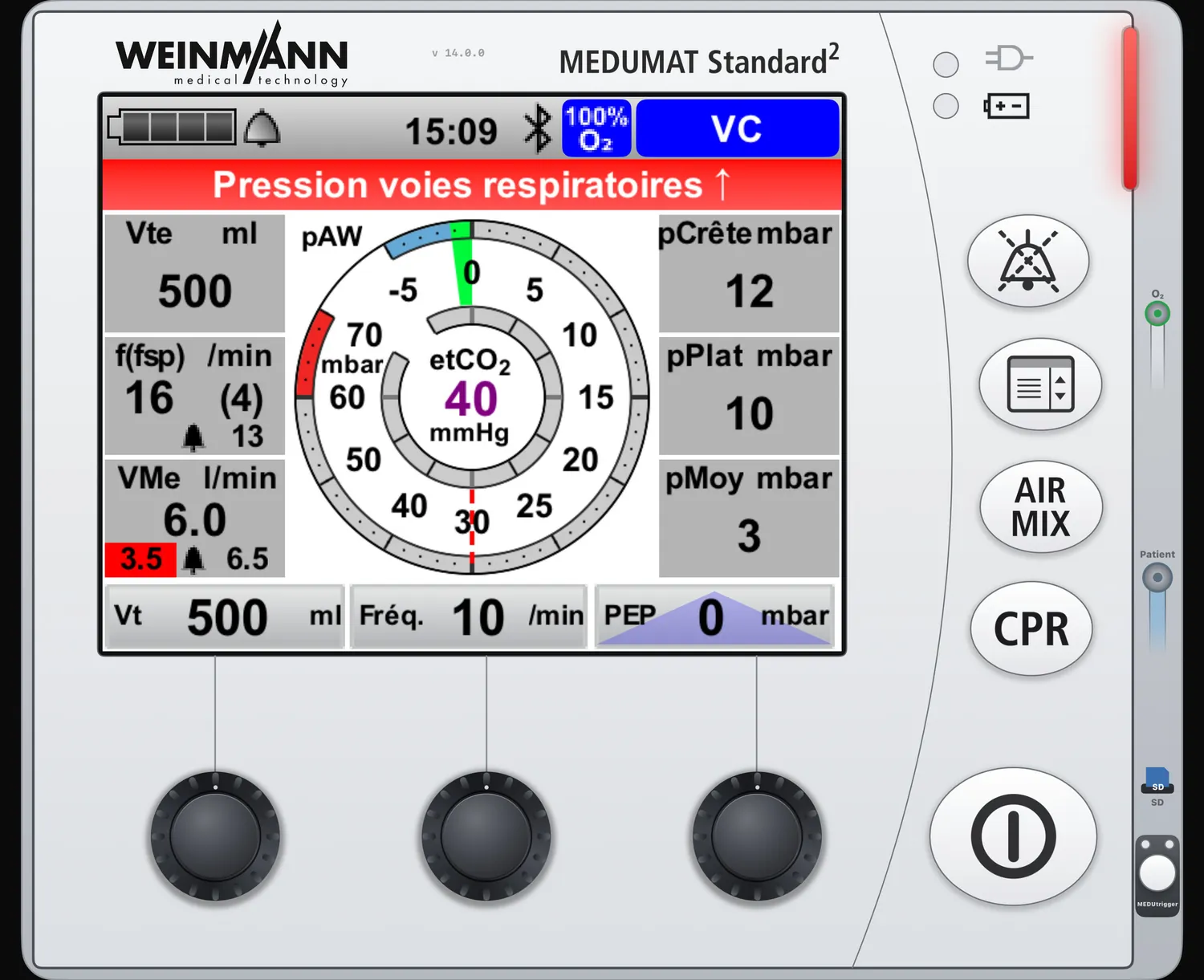Image resolution: width=1204 pixels, height=980 pixels.
Task: Click the f(fsp) frequency value tile
Action: click(195, 396)
